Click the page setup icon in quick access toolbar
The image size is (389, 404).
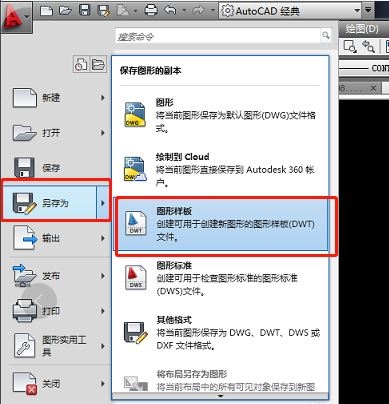tap(123, 11)
